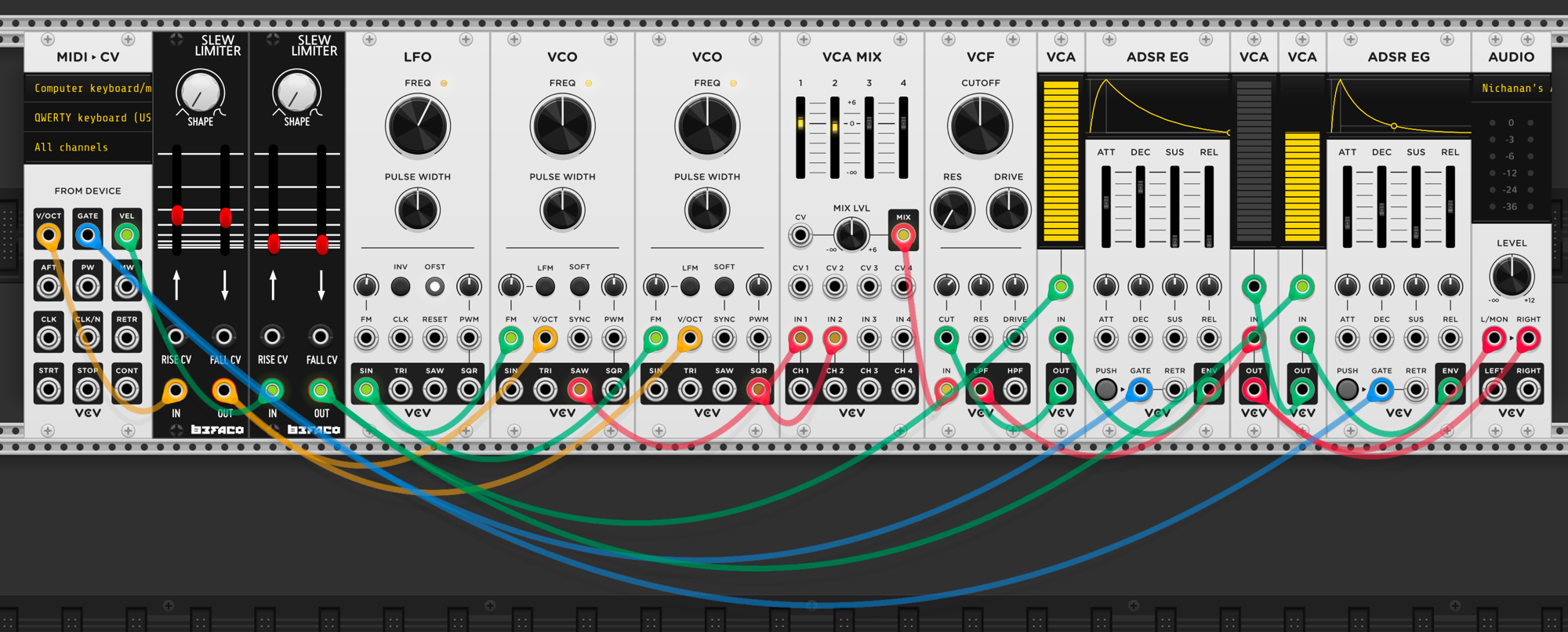Click second Slew Limiter IN jack
Screen dimensions: 1568x632
pyautogui.click(x=272, y=390)
